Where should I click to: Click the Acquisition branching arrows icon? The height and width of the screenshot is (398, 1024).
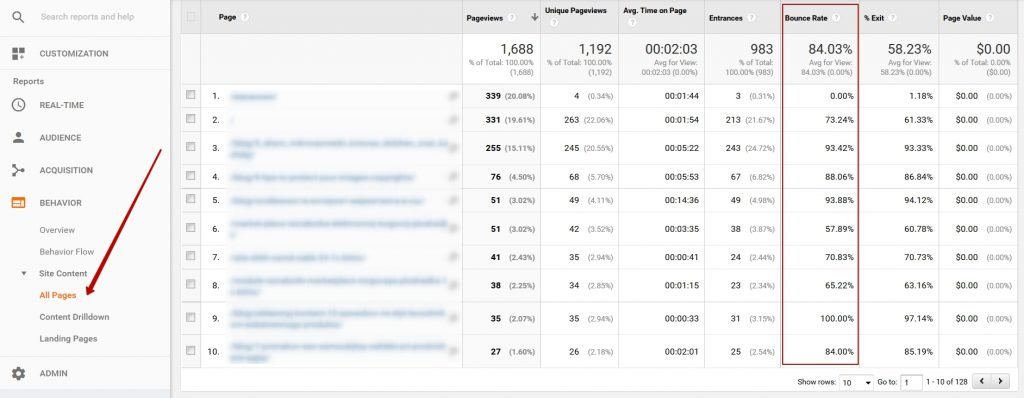[18, 170]
